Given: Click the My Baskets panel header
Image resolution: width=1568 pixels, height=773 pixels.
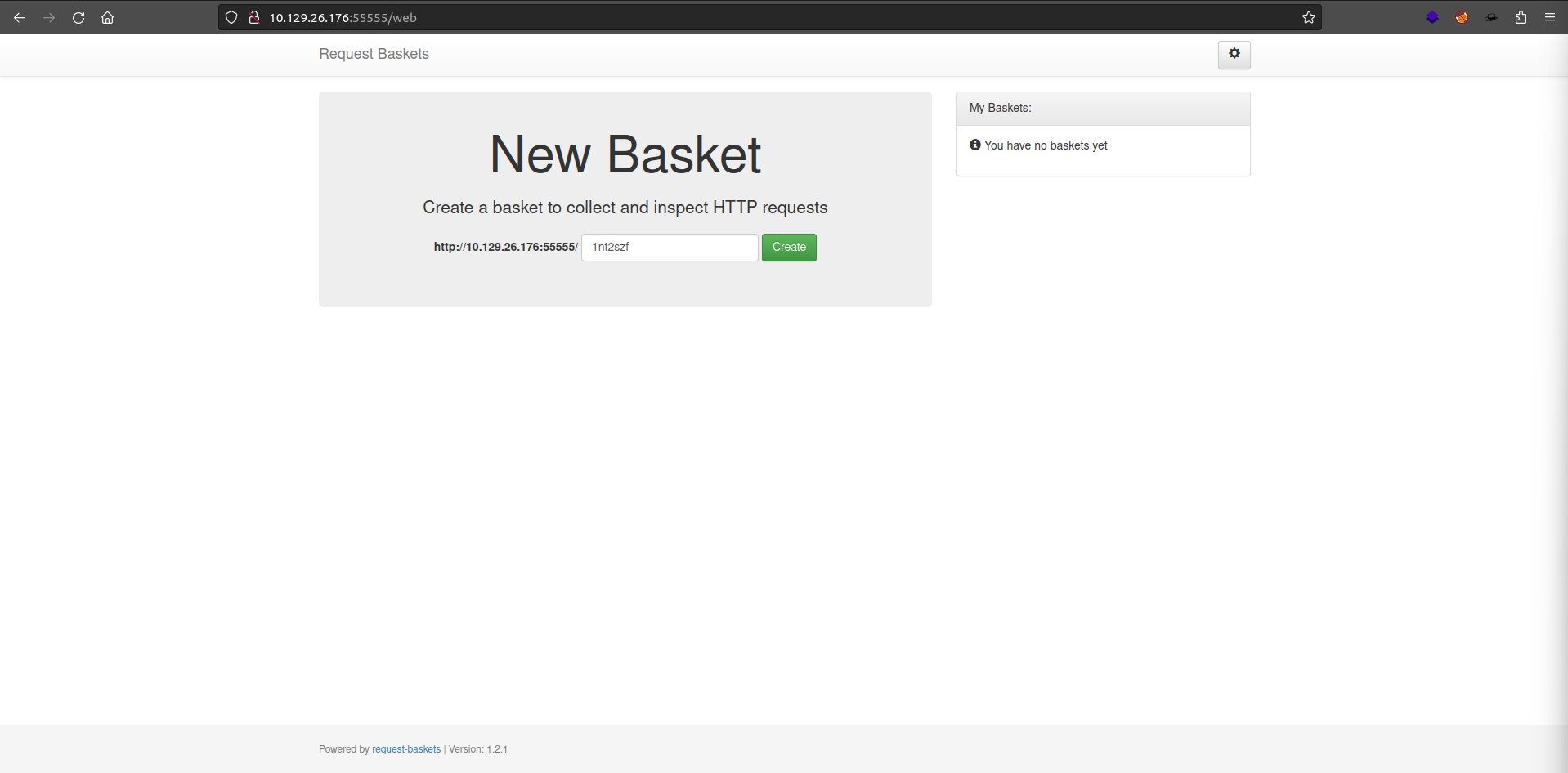Looking at the screenshot, I should point(1102,108).
